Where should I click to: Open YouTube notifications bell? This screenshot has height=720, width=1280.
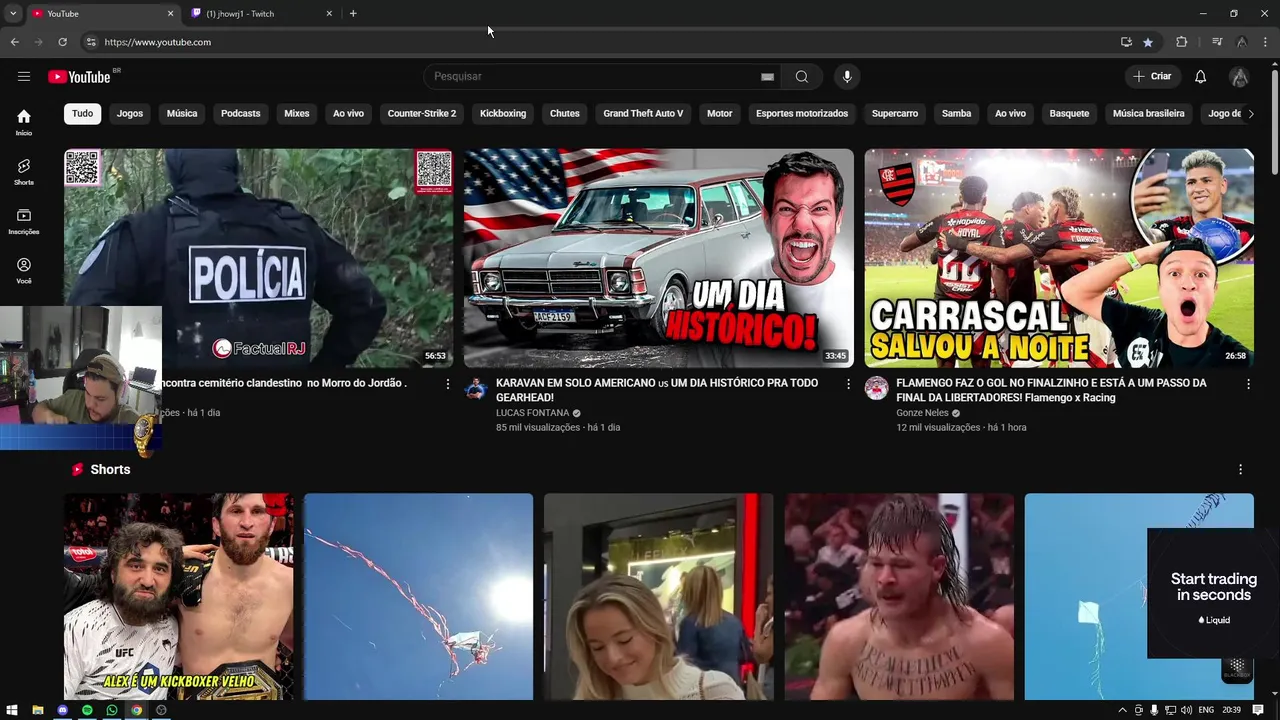1200,77
